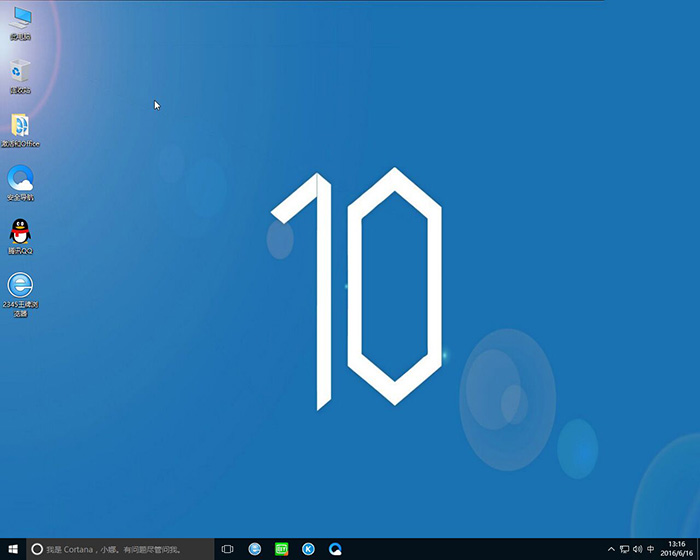Select the Office activation desktop shortcut
The height and width of the screenshot is (560, 700).
(20, 127)
